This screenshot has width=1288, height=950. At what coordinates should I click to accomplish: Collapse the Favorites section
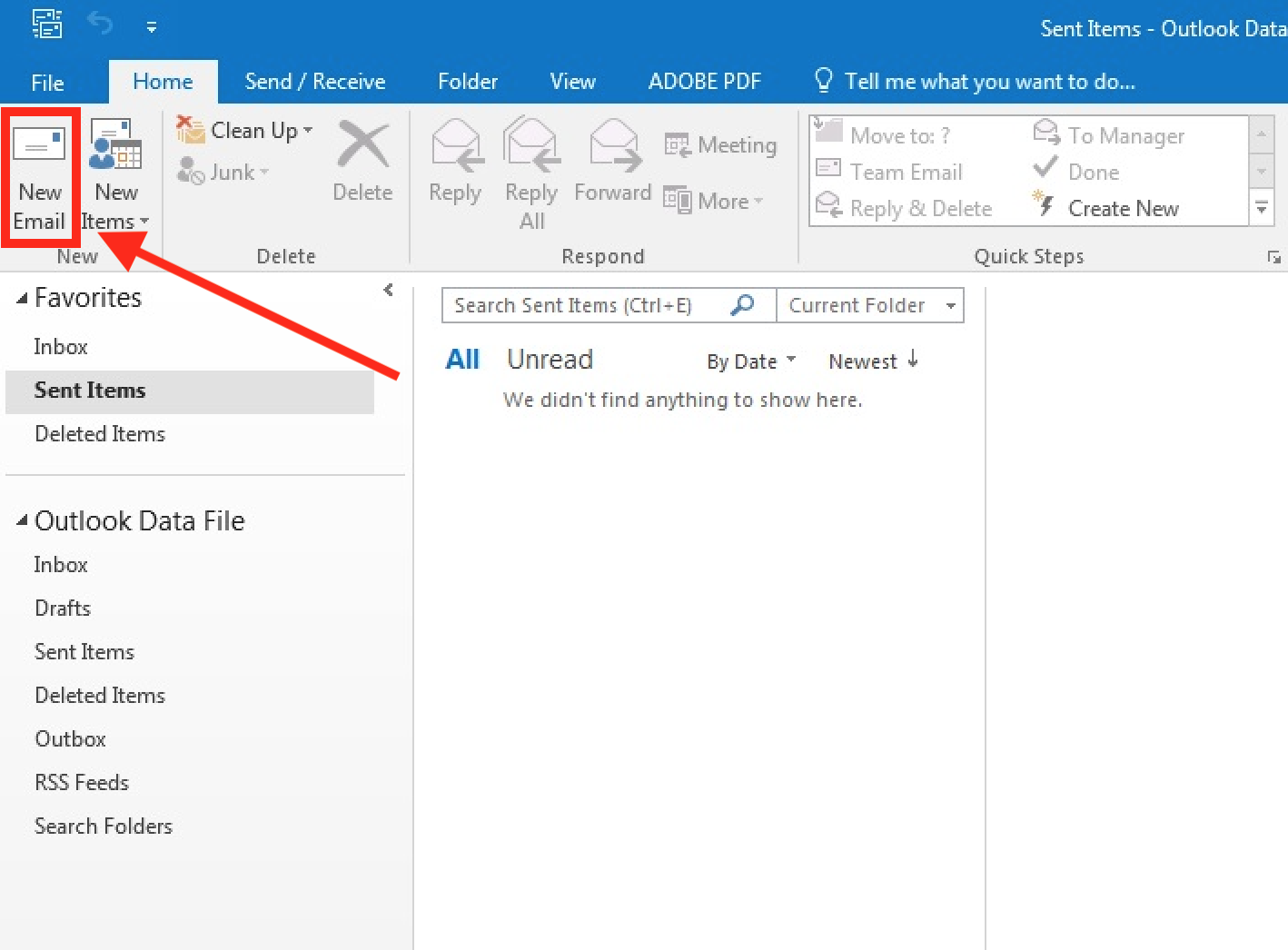22,299
